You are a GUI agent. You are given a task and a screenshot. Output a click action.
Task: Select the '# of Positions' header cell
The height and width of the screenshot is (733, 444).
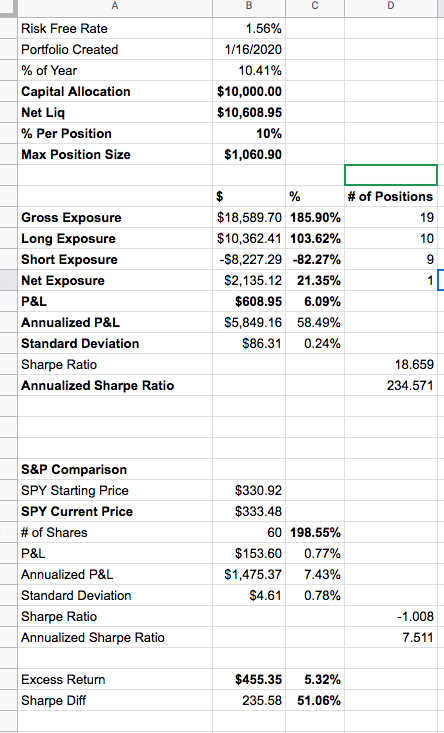[391, 196]
